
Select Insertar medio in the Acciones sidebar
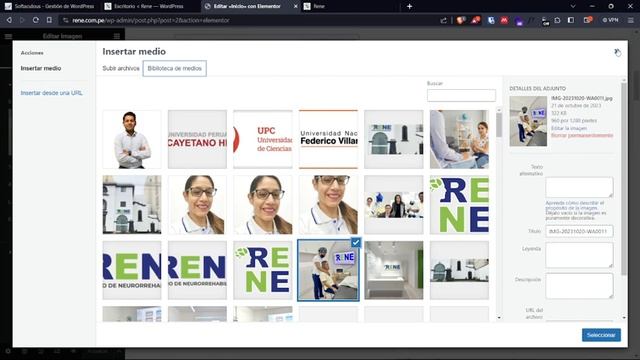point(41,68)
